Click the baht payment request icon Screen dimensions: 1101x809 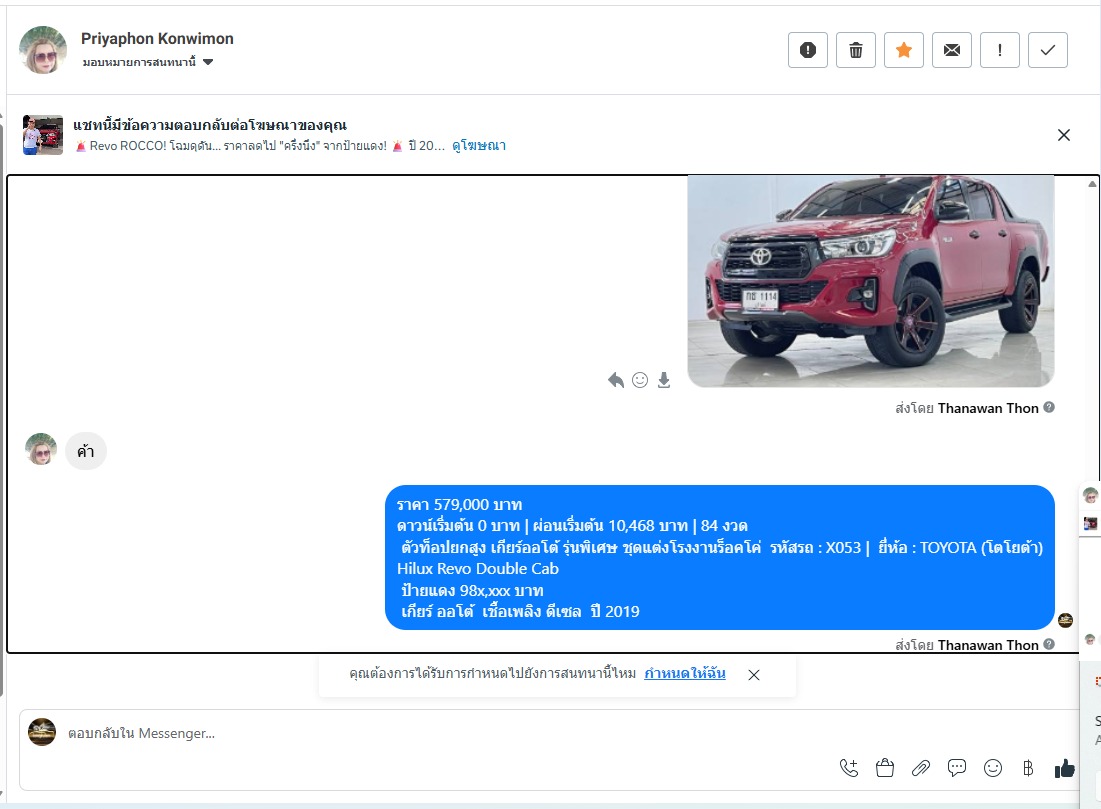1028,768
